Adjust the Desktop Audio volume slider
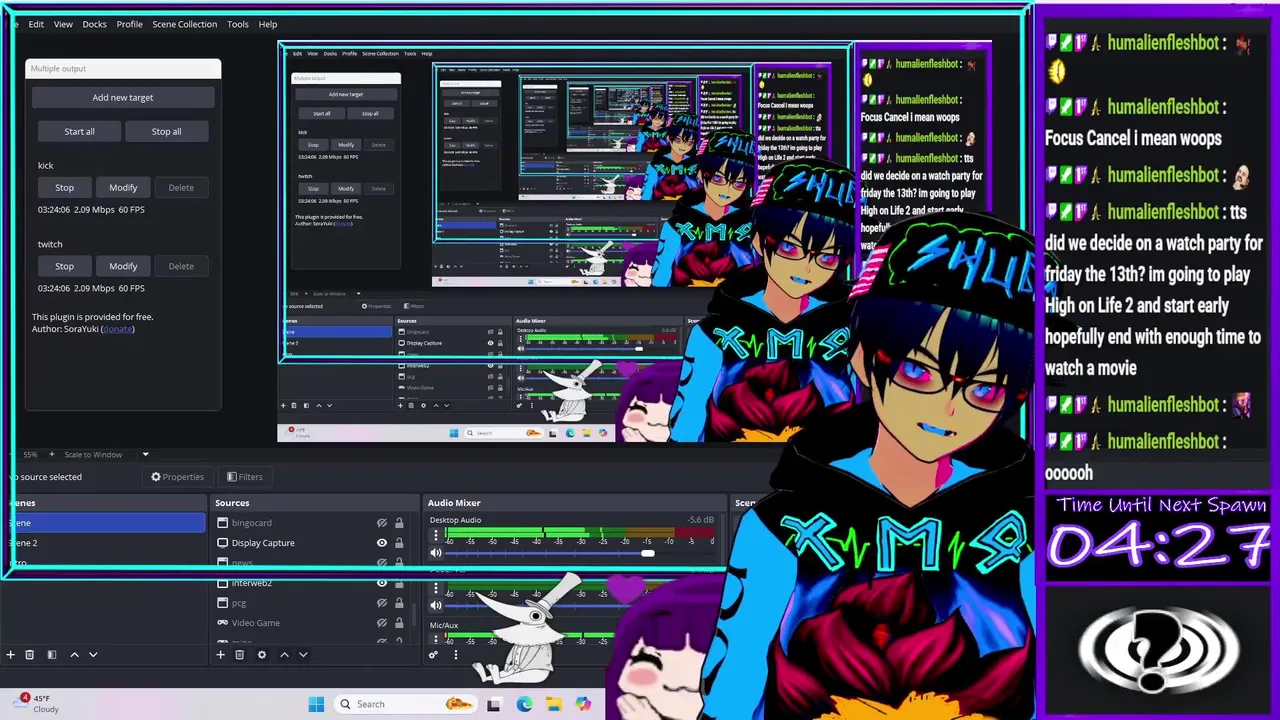Screen dimensions: 1280x720 point(648,553)
